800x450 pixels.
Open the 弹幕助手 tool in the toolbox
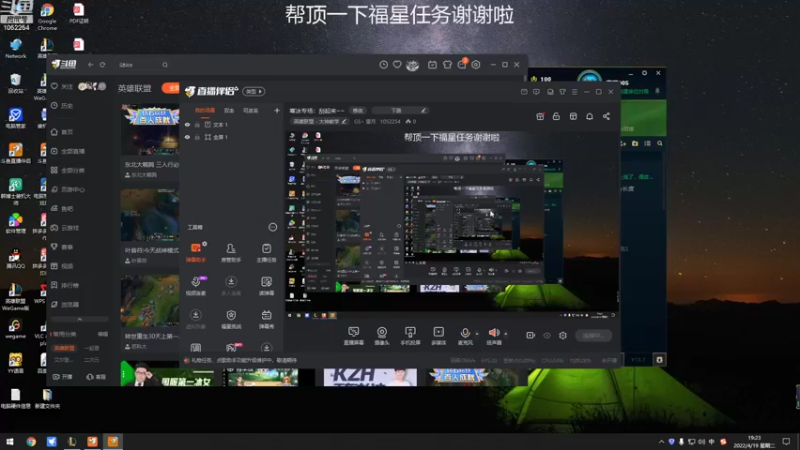pyautogui.click(x=196, y=253)
